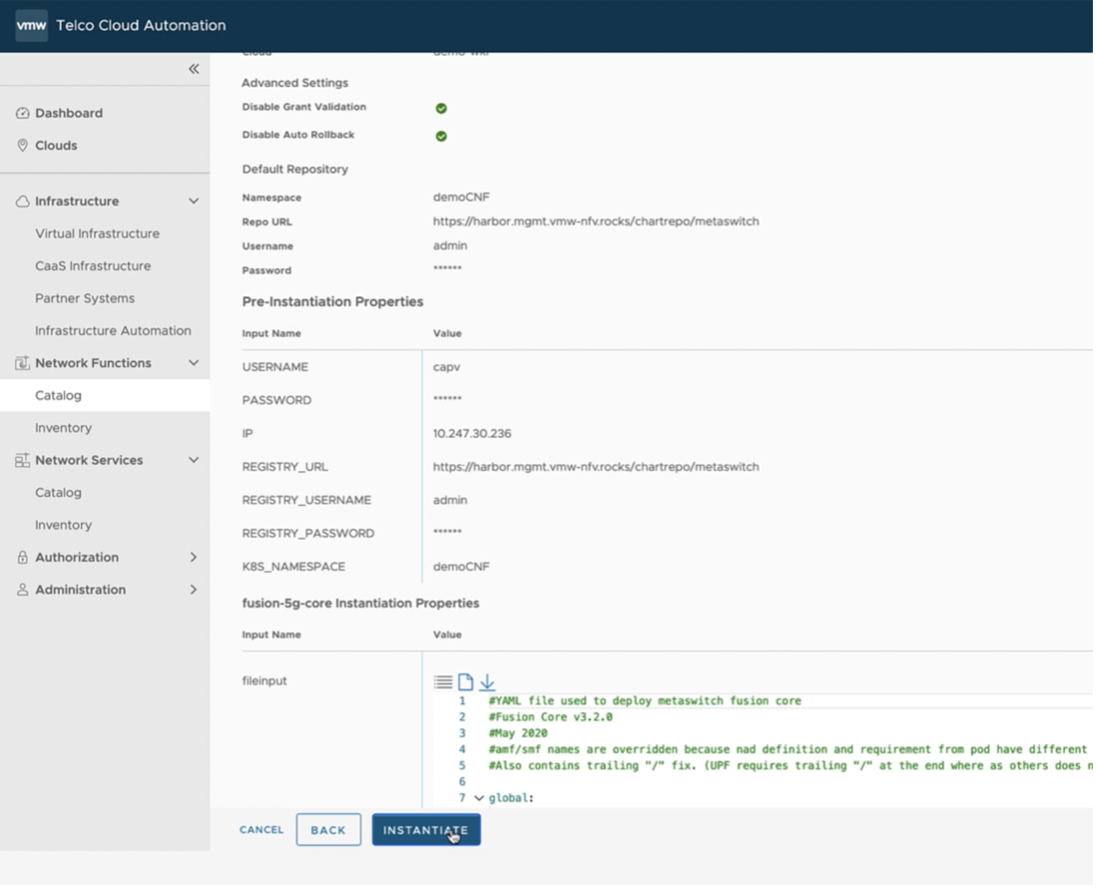Click the Dashboard gauge icon
The width and height of the screenshot is (1096, 889).
pos(22,113)
